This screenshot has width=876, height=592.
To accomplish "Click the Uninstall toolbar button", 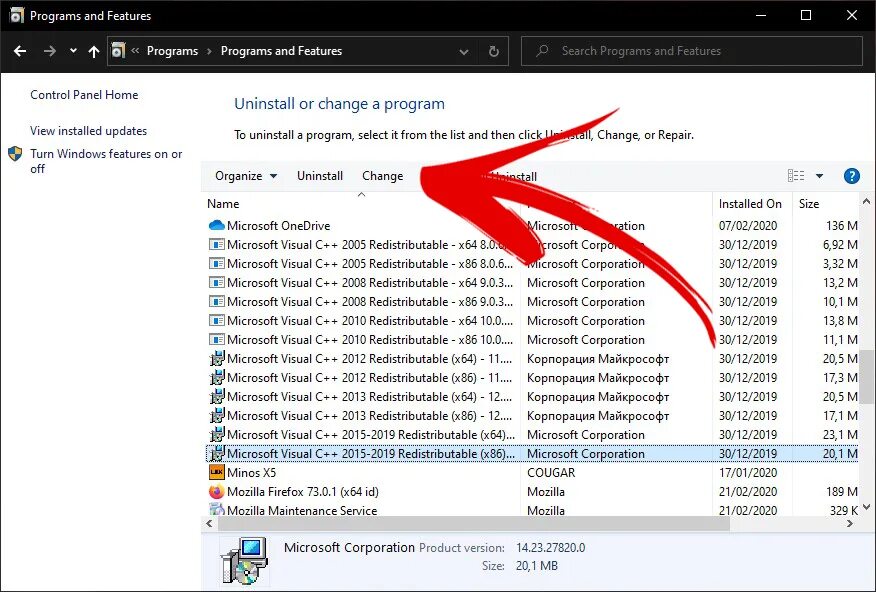I will (x=320, y=176).
